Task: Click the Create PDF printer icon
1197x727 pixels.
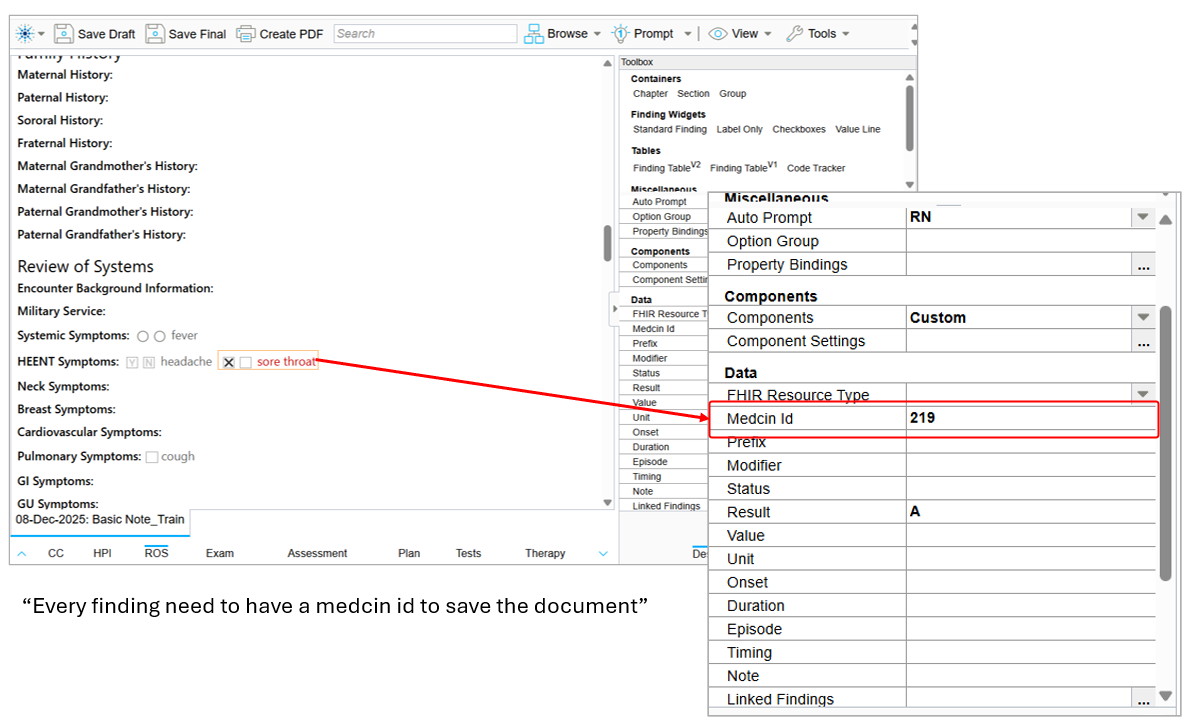Action: point(246,34)
